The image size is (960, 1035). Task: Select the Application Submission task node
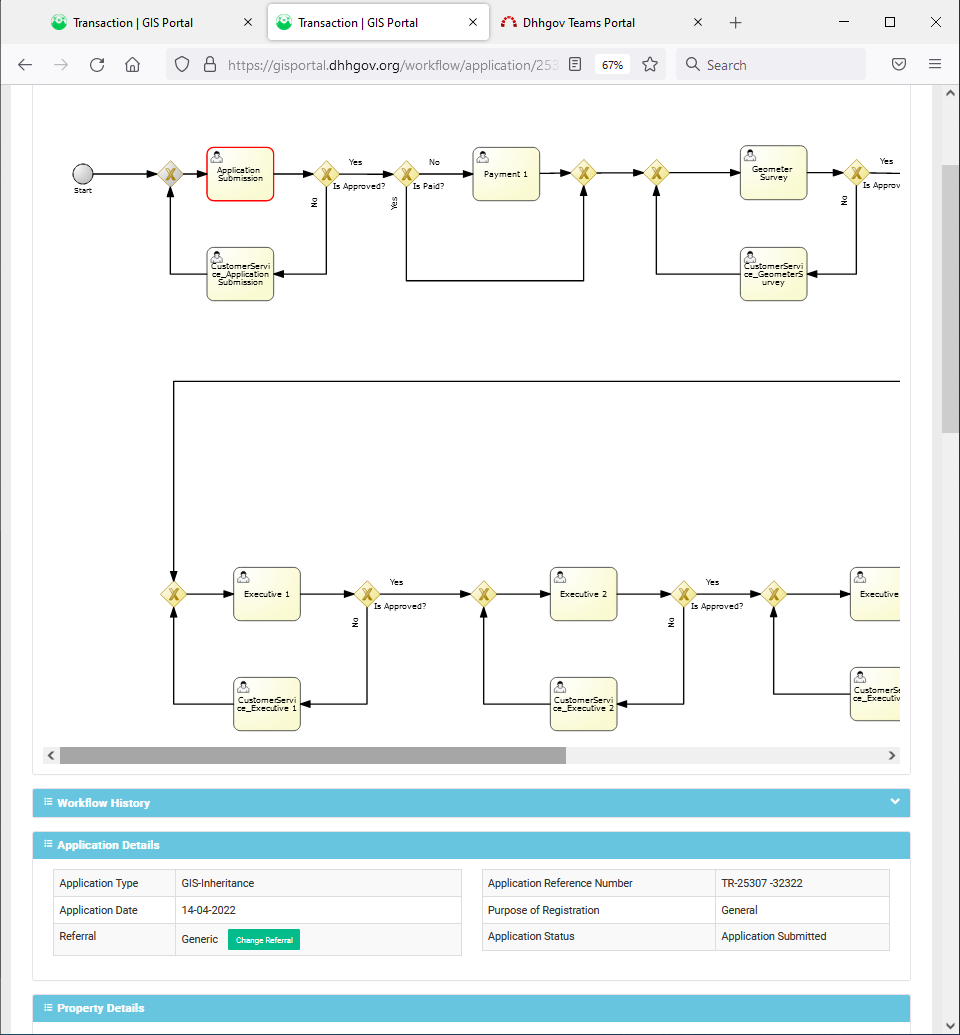pos(240,174)
